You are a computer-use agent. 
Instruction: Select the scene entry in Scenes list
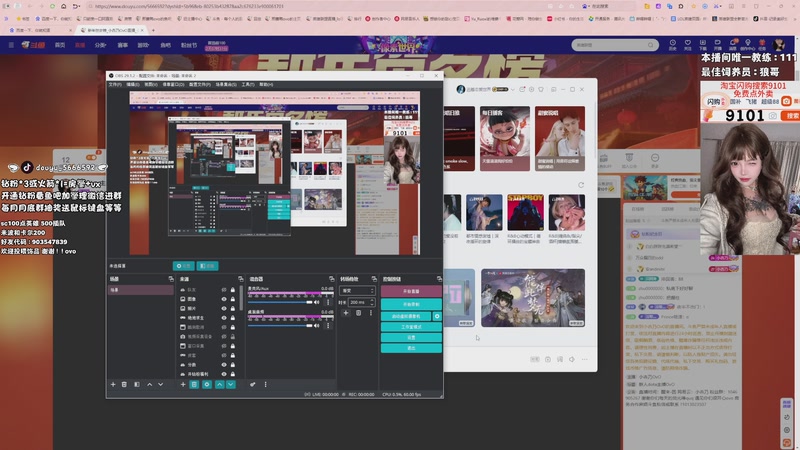click(140, 290)
